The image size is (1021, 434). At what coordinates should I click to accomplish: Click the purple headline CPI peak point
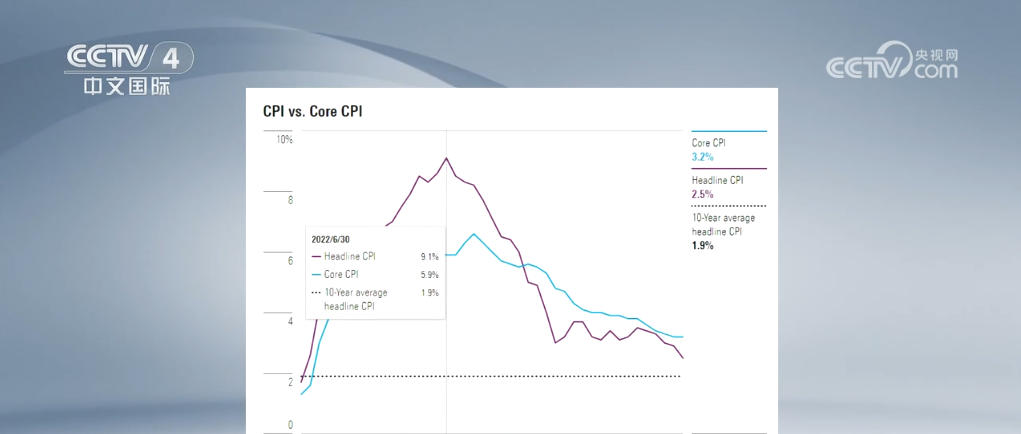point(446,158)
